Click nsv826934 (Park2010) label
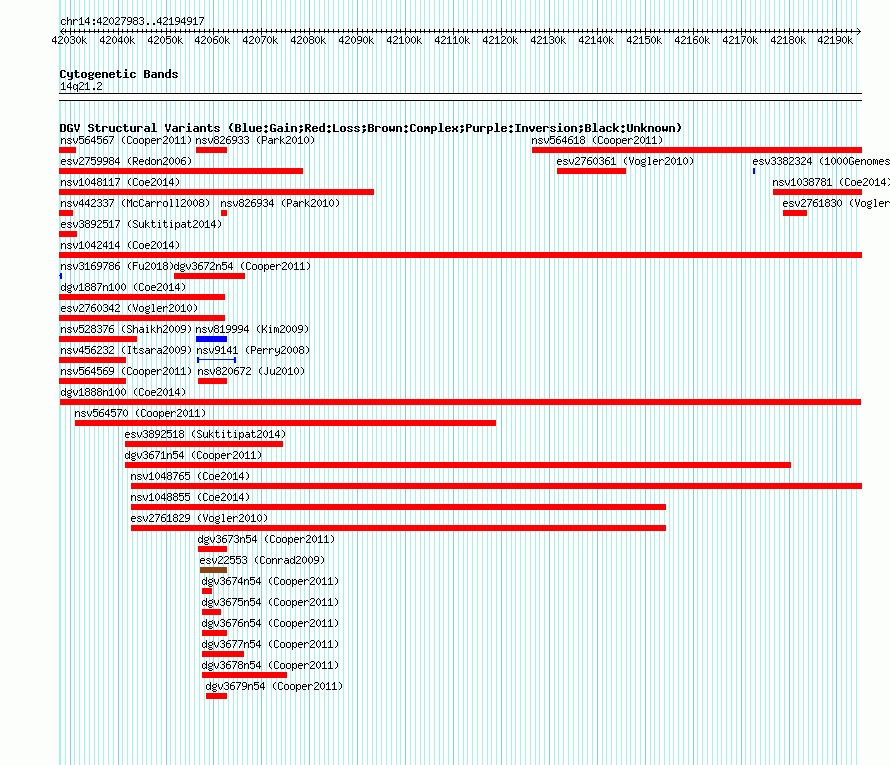 tap(280, 203)
